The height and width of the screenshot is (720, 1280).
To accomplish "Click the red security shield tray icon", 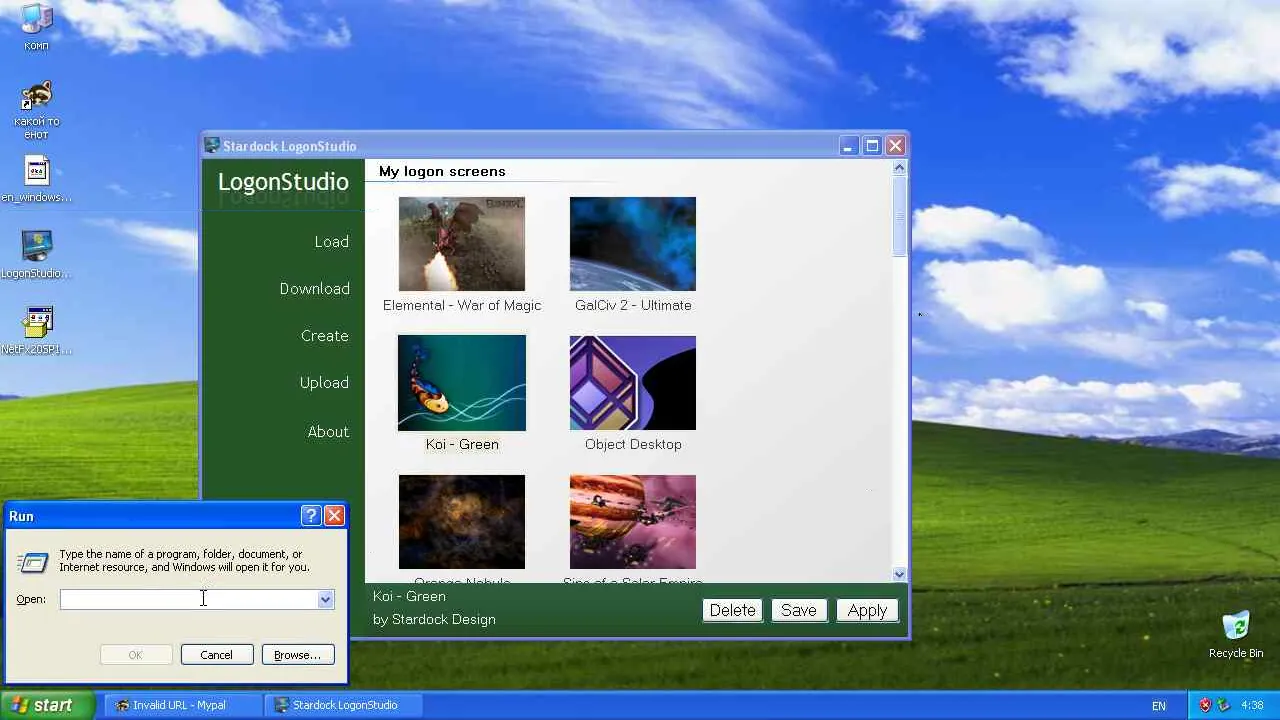I will pos(1205,705).
